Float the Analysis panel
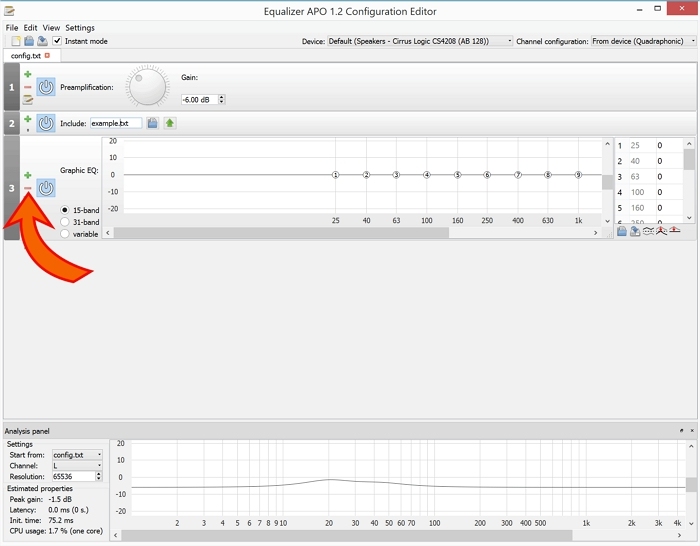700x546 pixels. click(681, 431)
